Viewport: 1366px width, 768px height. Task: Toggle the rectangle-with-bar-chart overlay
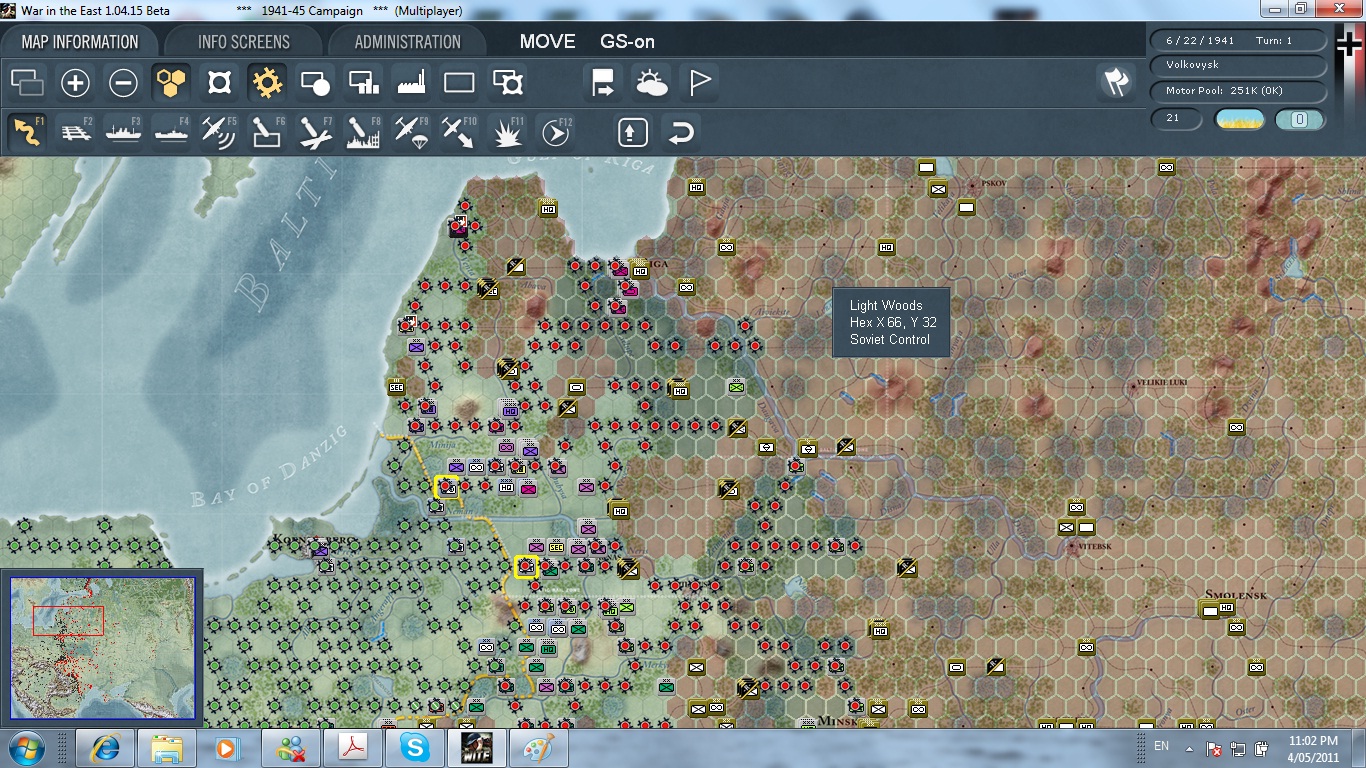click(363, 83)
